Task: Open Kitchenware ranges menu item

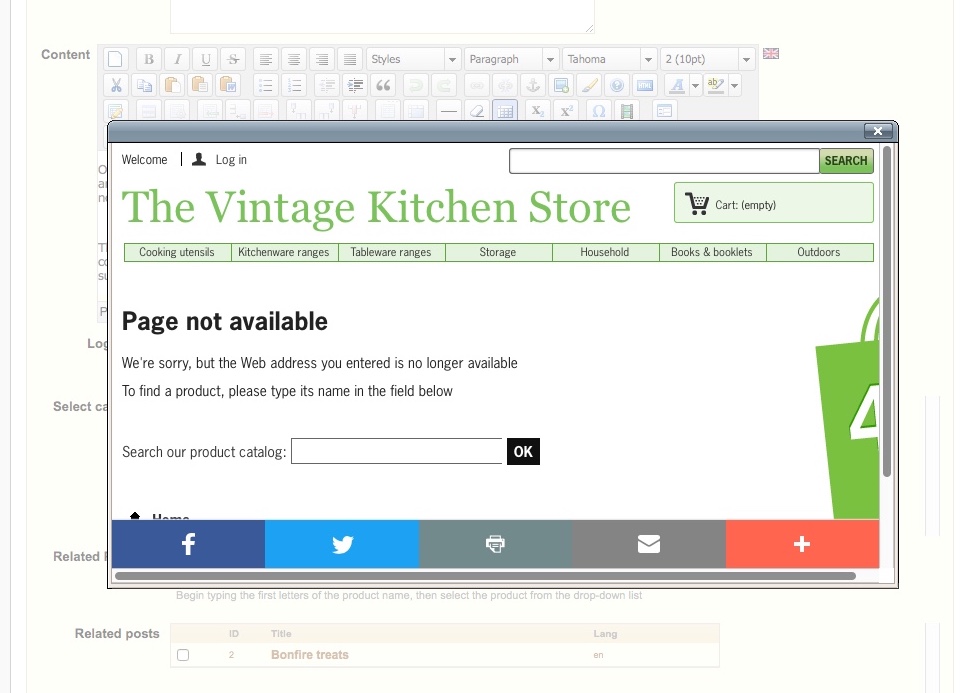Action: 284,252
